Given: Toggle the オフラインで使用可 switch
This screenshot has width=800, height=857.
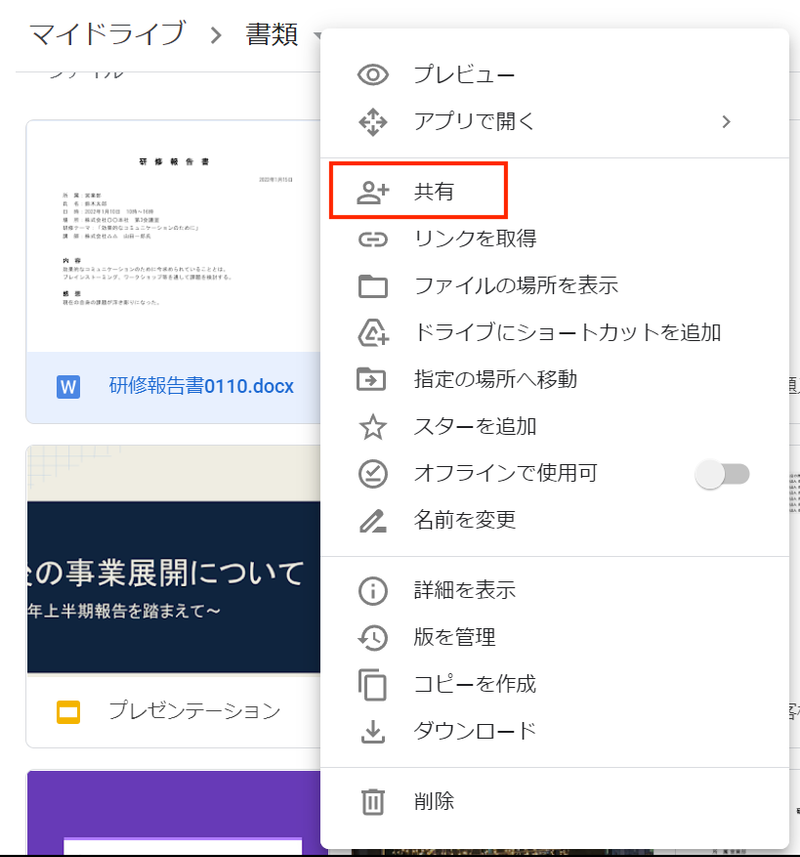Looking at the screenshot, I should [722, 474].
